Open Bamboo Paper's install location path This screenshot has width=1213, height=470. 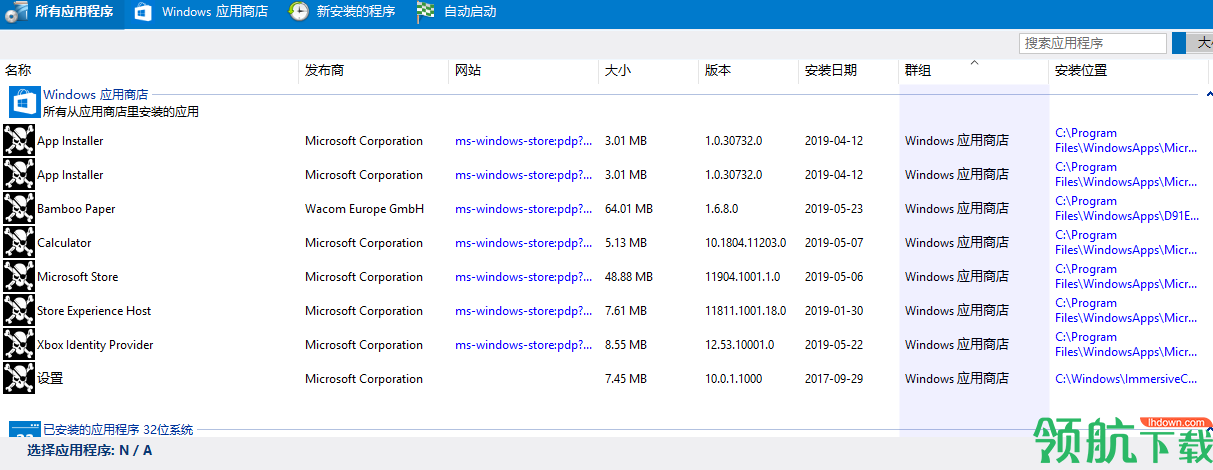coord(1126,209)
